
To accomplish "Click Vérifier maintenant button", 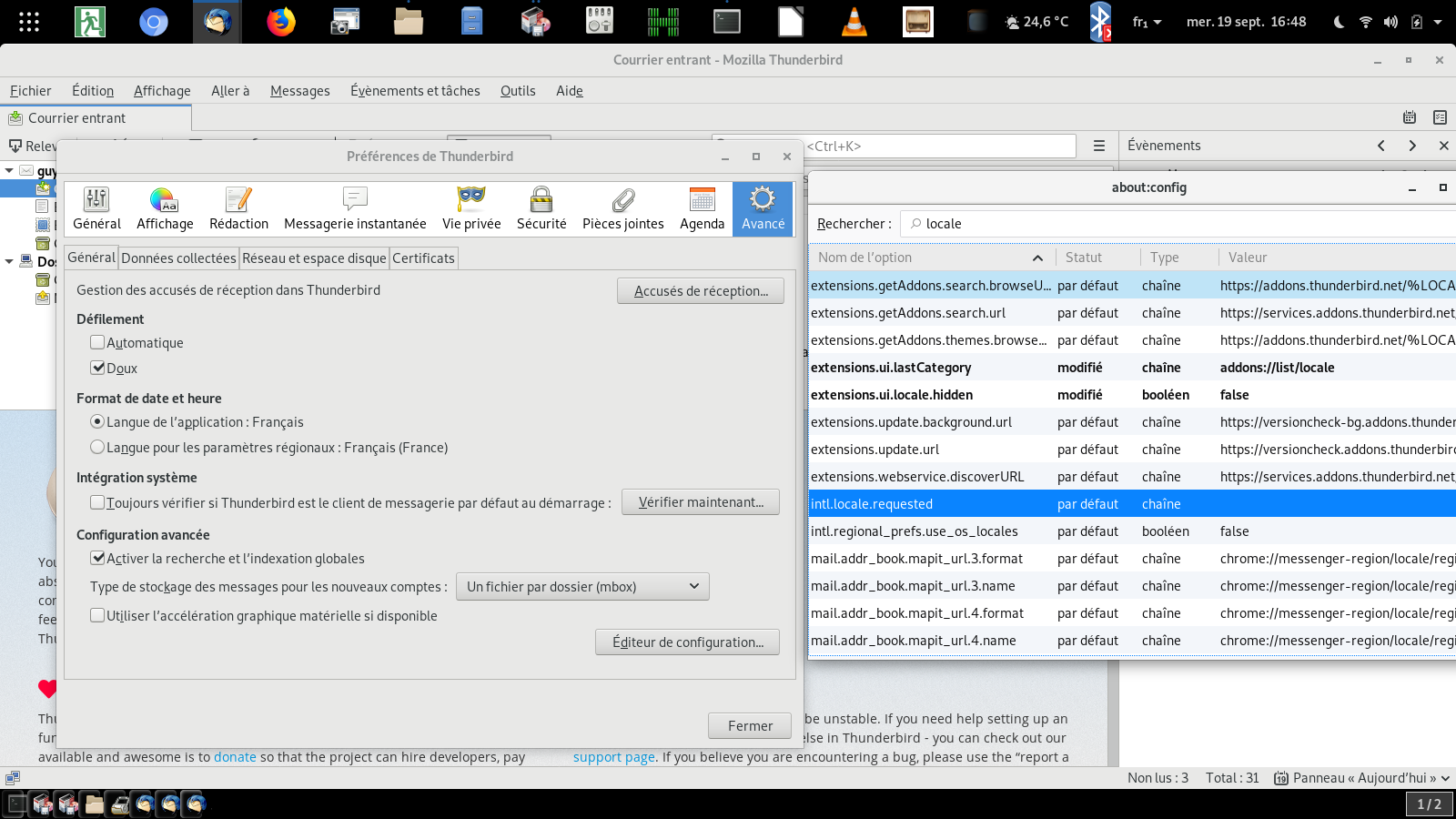I will [701, 502].
